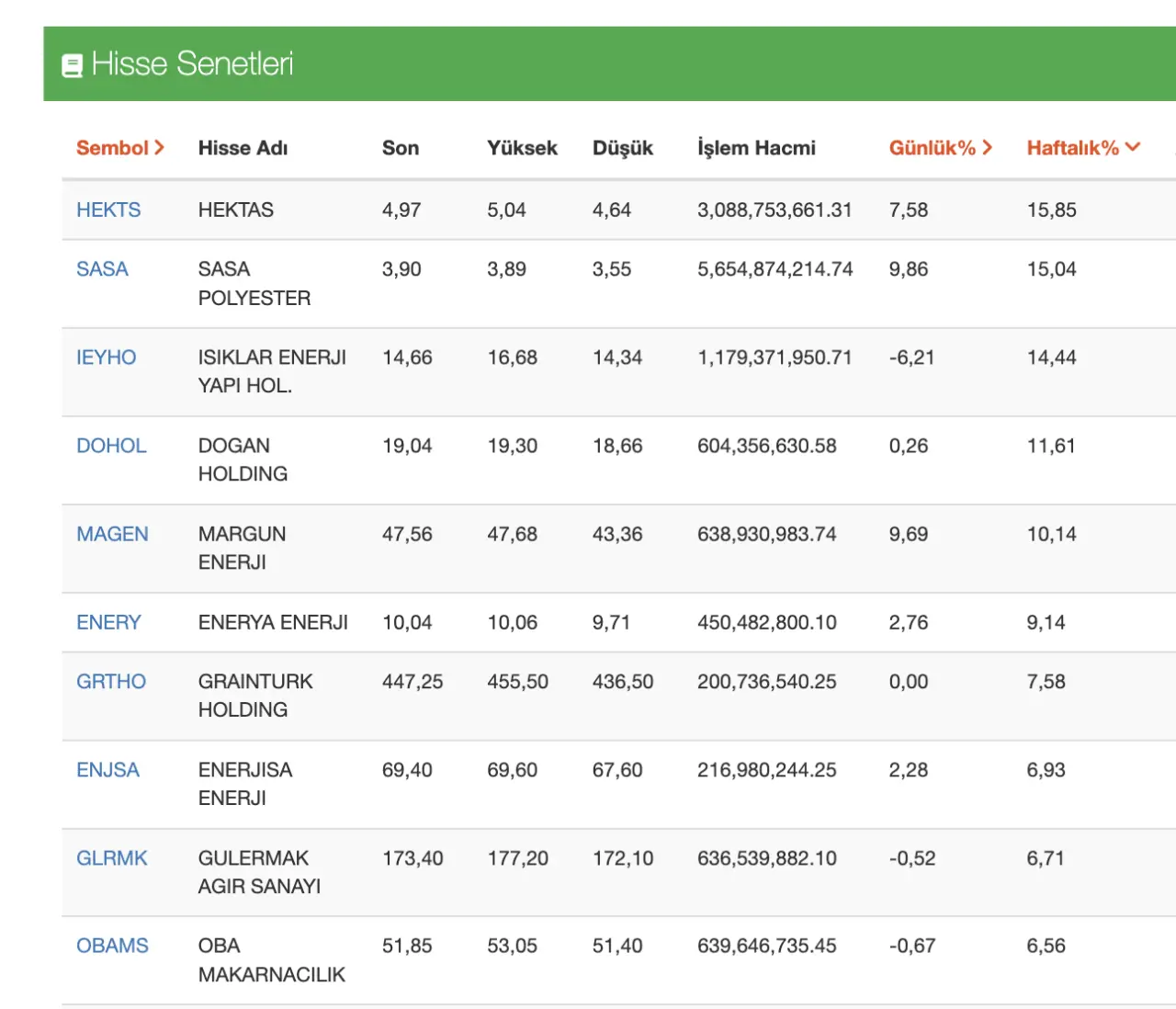Open the DOHOL stock link
The width and height of the screenshot is (1176, 1009).
click(x=111, y=446)
